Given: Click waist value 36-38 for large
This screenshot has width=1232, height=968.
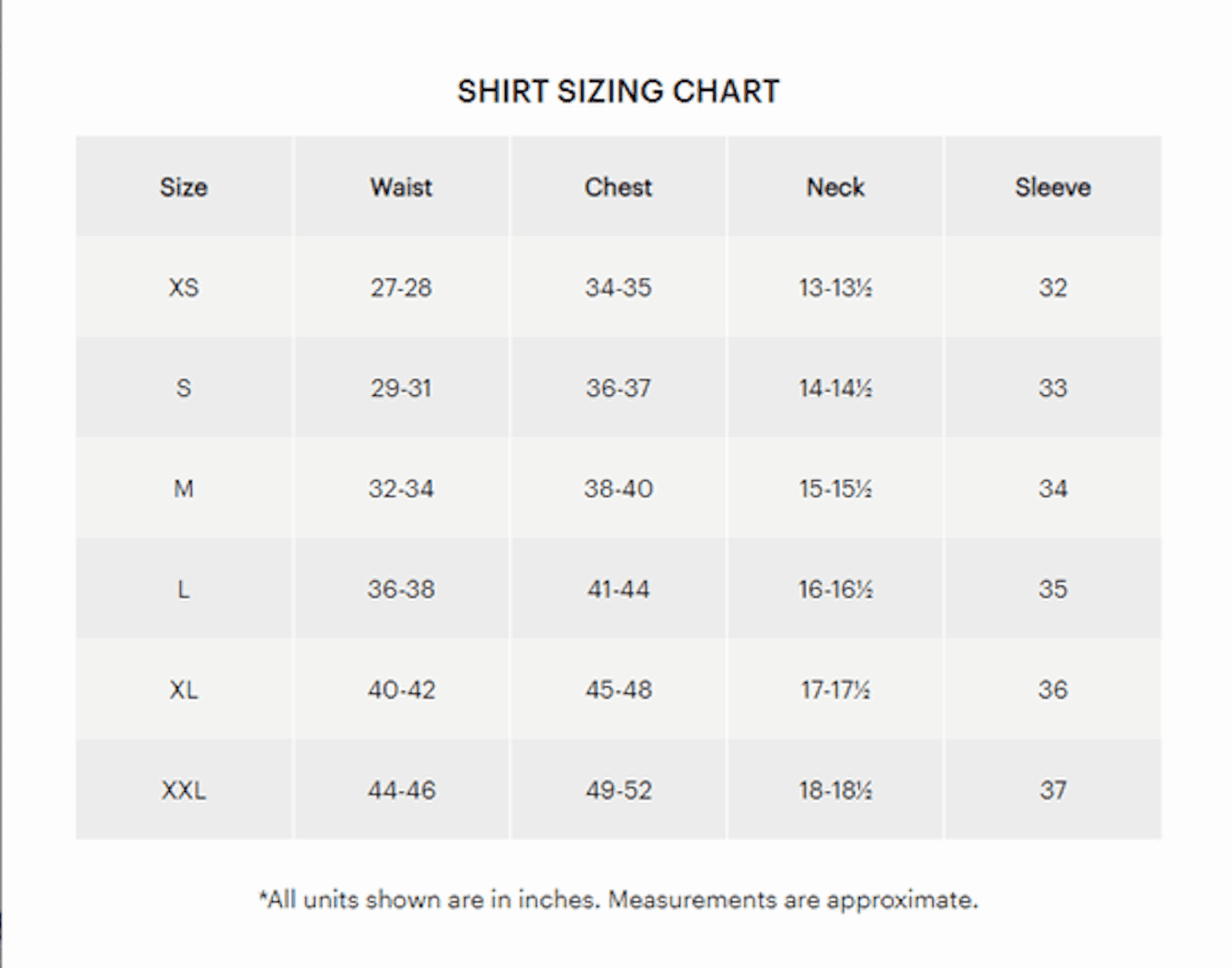Looking at the screenshot, I should tap(401, 589).
